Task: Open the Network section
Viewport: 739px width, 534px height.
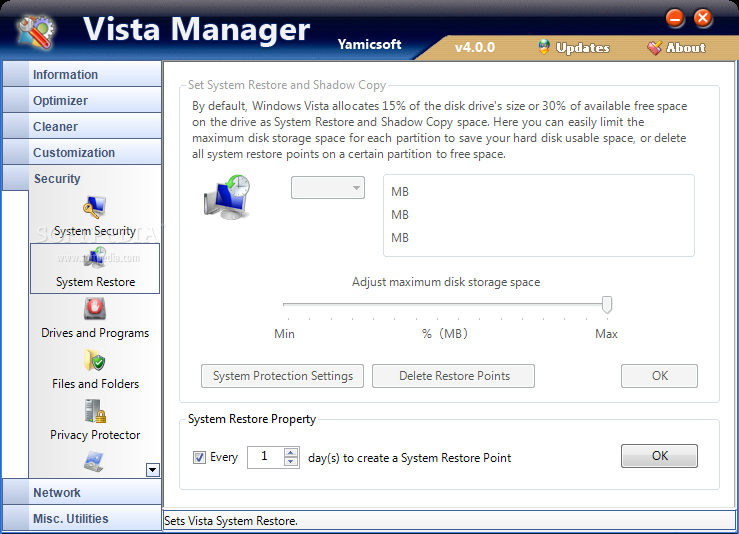Action: 82,492
